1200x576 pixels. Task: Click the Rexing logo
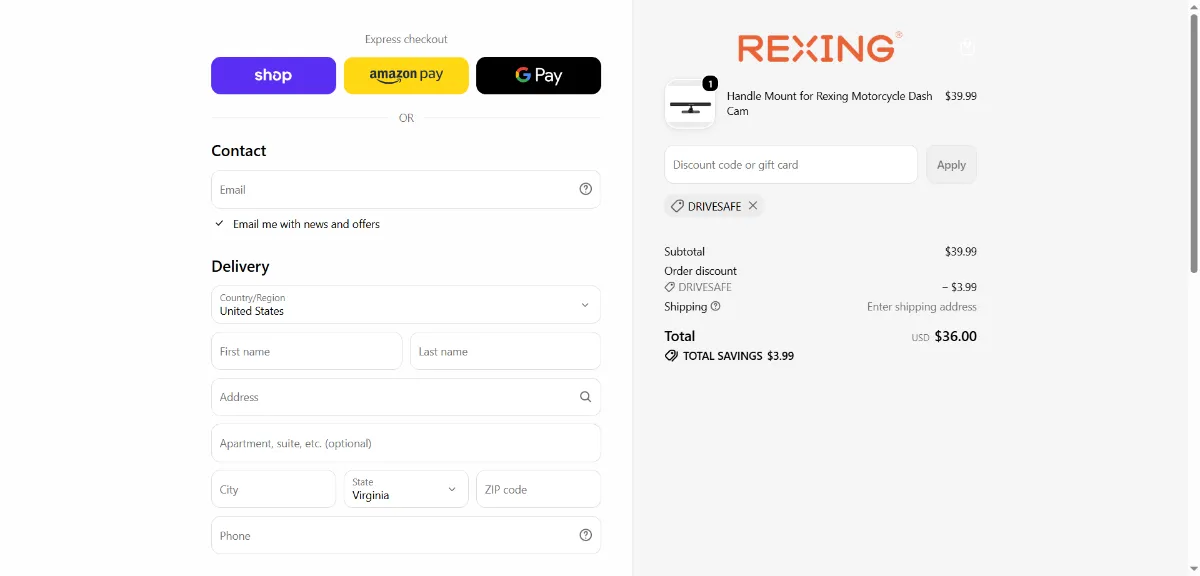[820, 47]
